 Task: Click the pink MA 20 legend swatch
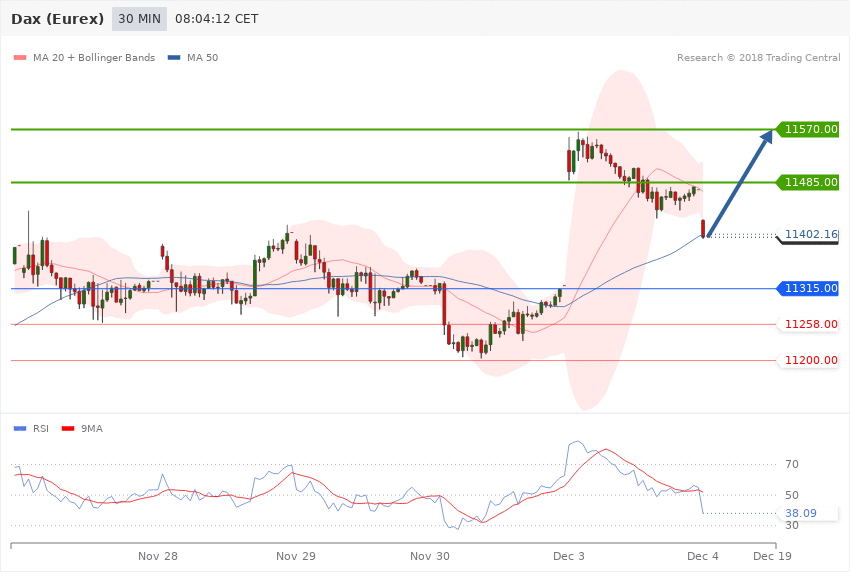tap(20, 57)
